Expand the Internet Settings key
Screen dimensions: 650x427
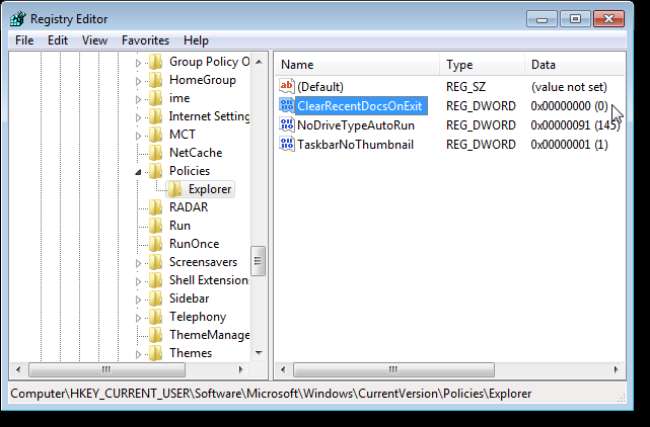[138, 118]
